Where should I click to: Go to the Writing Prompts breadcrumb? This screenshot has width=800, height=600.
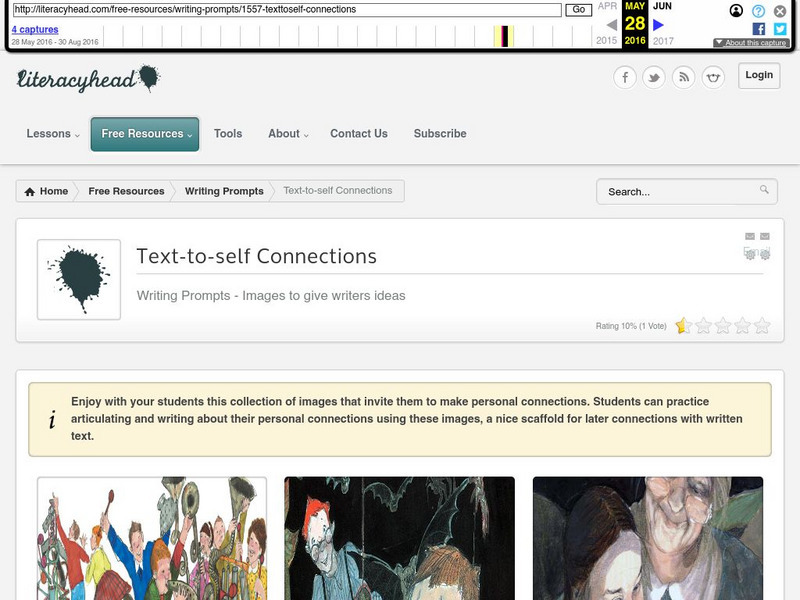(224, 191)
